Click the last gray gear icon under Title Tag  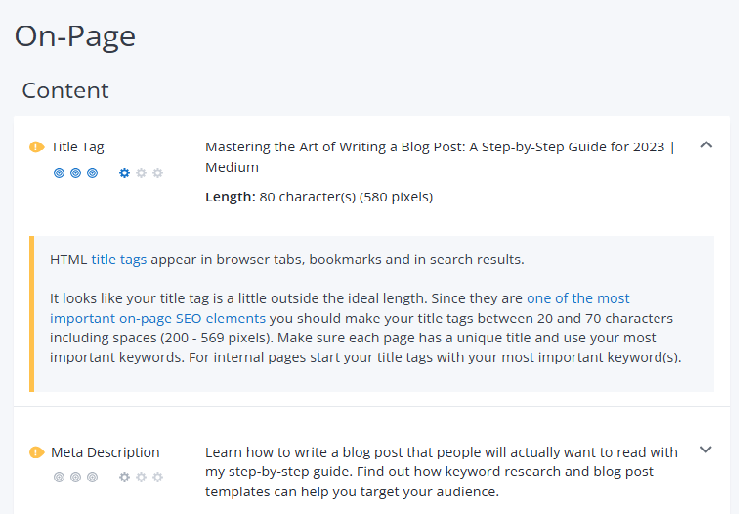coord(157,173)
